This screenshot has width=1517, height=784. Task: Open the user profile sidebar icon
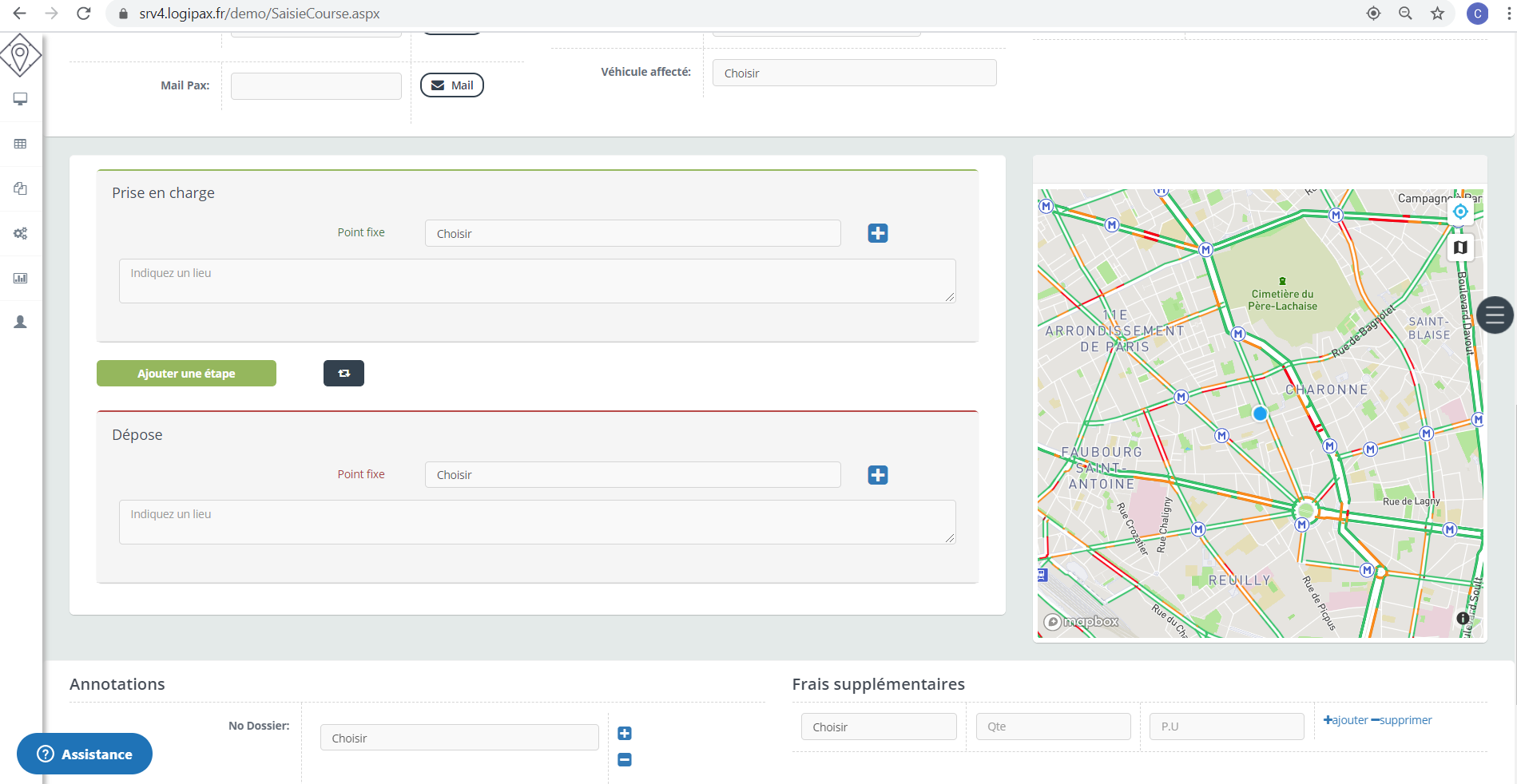[21, 323]
